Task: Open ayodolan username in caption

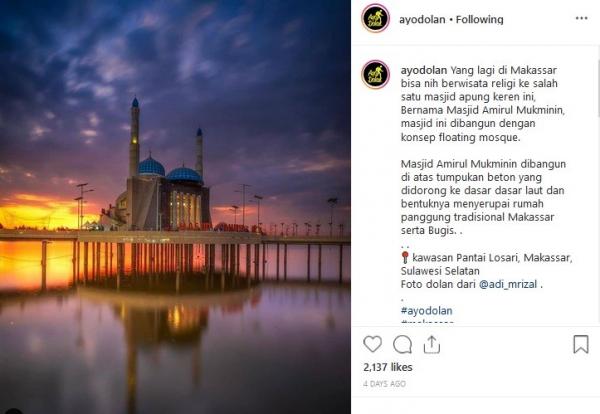Action: (x=424, y=70)
